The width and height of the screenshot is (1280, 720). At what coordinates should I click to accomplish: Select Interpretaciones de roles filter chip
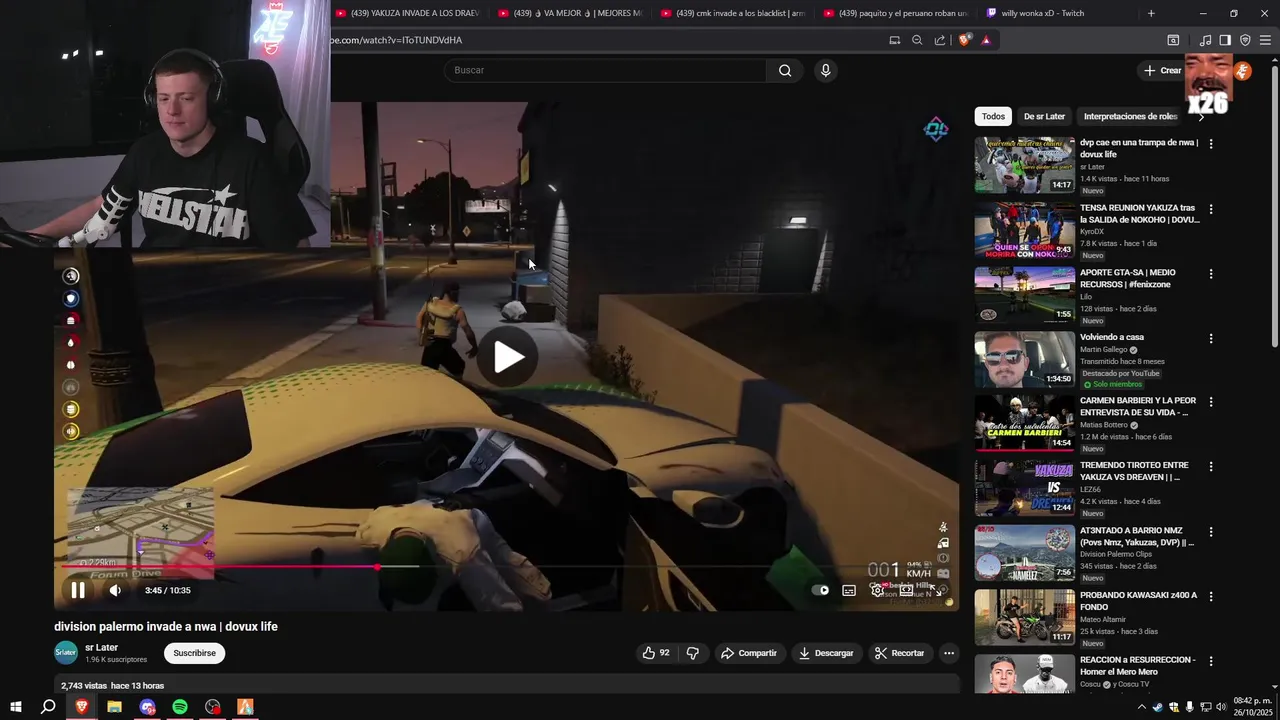click(x=1130, y=117)
